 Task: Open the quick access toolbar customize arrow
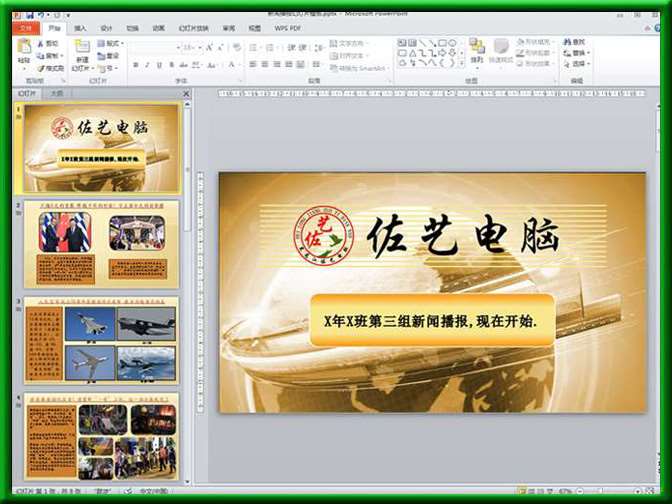[x=68, y=15]
